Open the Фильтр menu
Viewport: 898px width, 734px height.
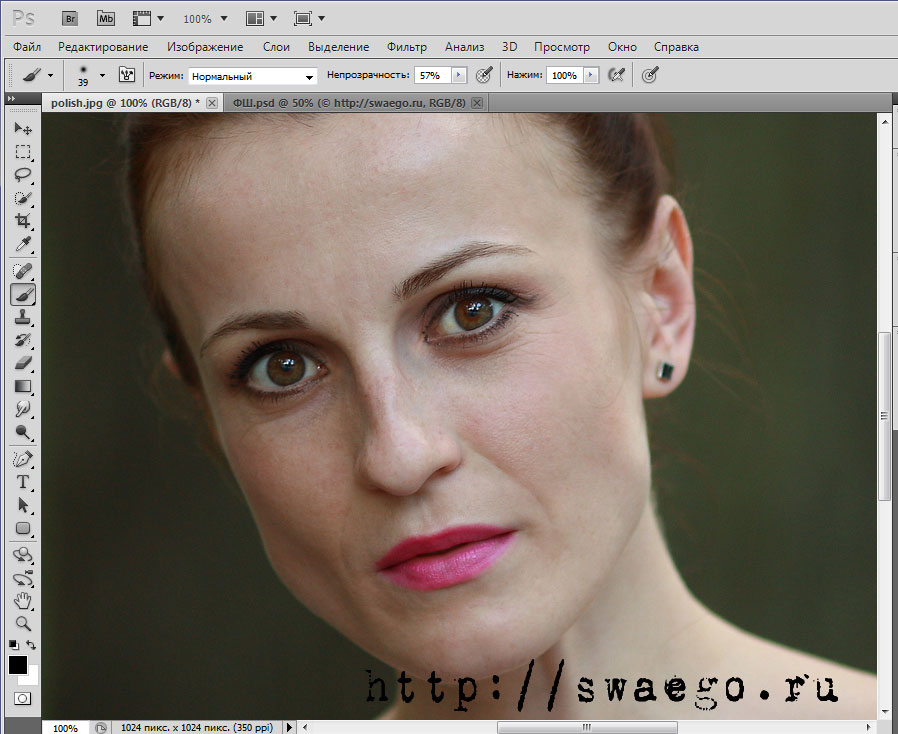[x=406, y=47]
